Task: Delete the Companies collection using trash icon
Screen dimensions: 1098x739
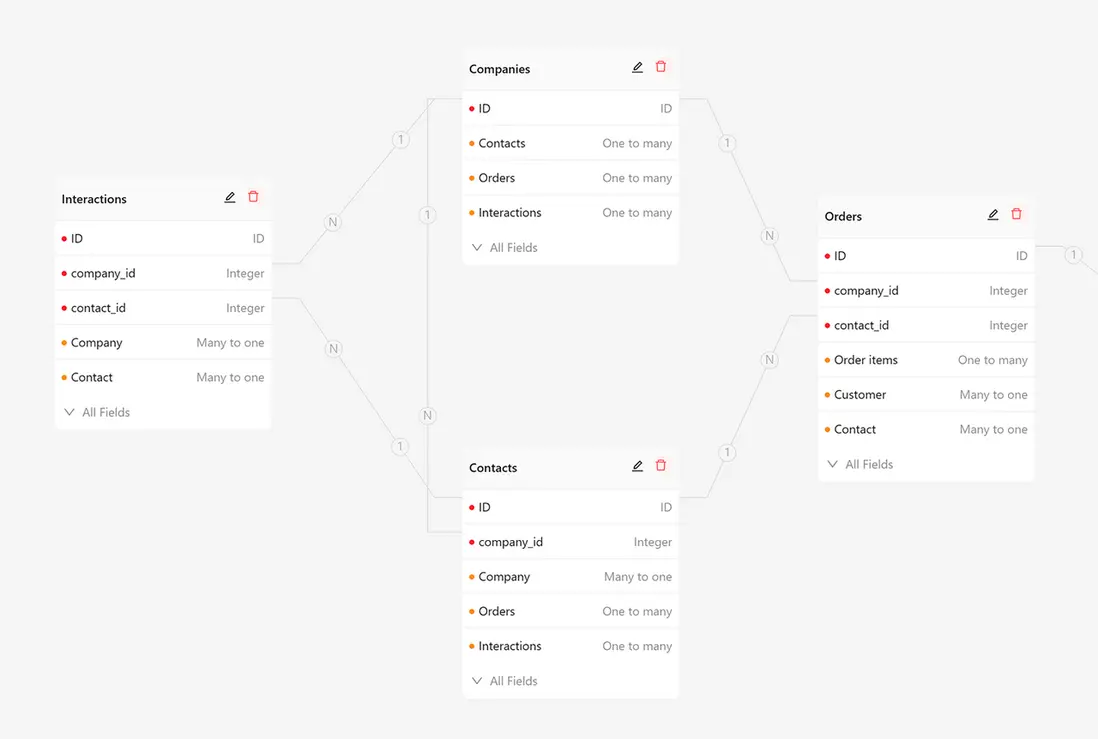Action: click(660, 66)
